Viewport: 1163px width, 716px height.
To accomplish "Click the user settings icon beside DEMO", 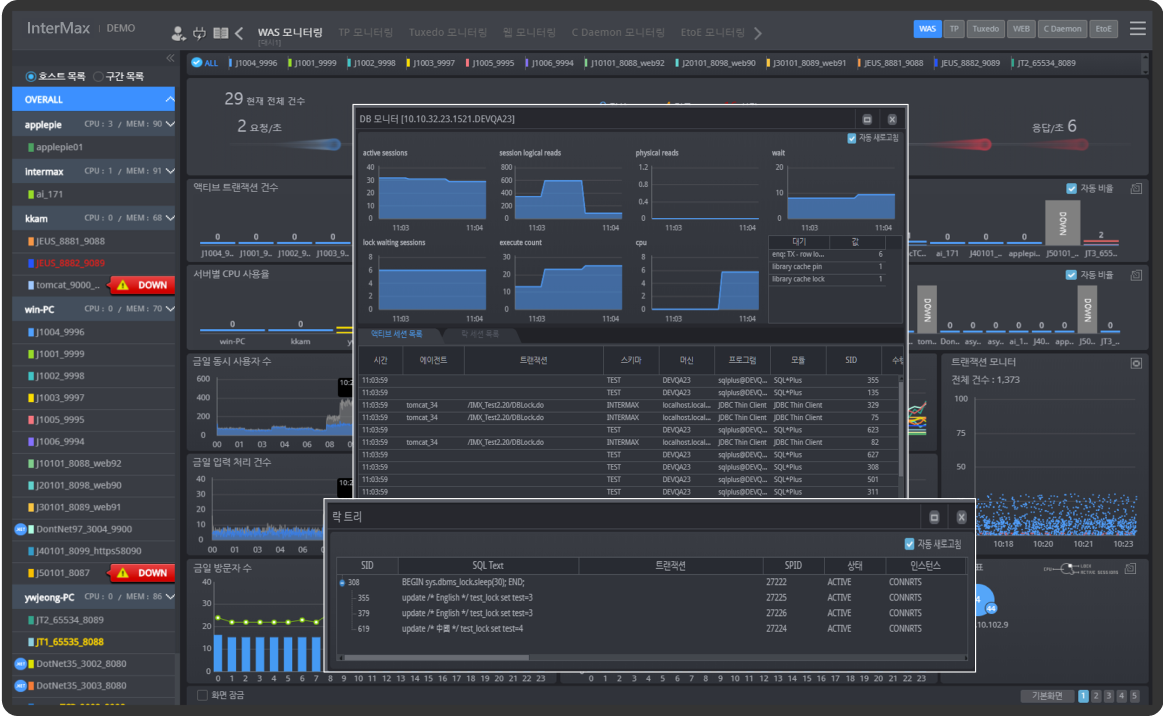I will [x=178, y=33].
